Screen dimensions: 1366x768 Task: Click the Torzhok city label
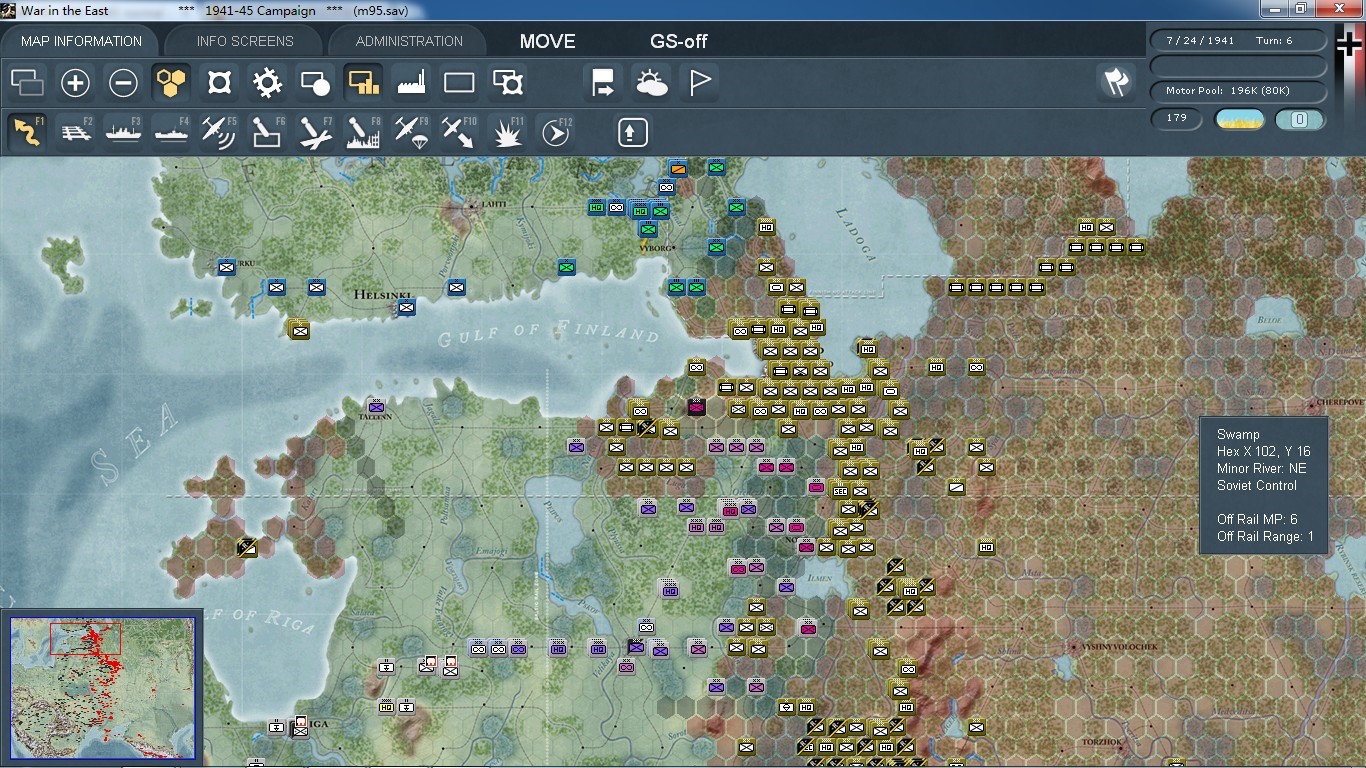click(x=1102, y=742)
